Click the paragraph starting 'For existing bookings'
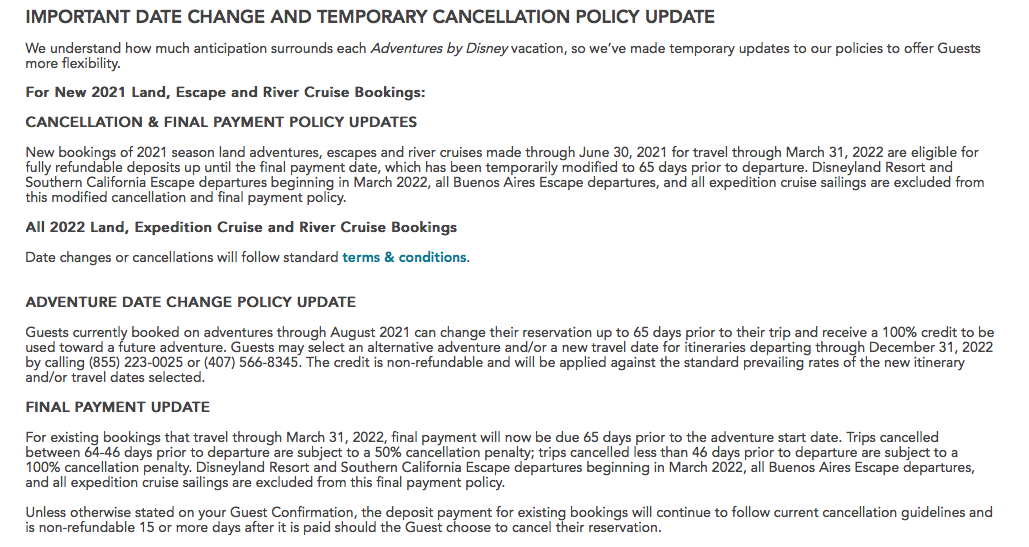This screenshot has height=547, width=1029. pyautogui.click(x=500, y=460)
